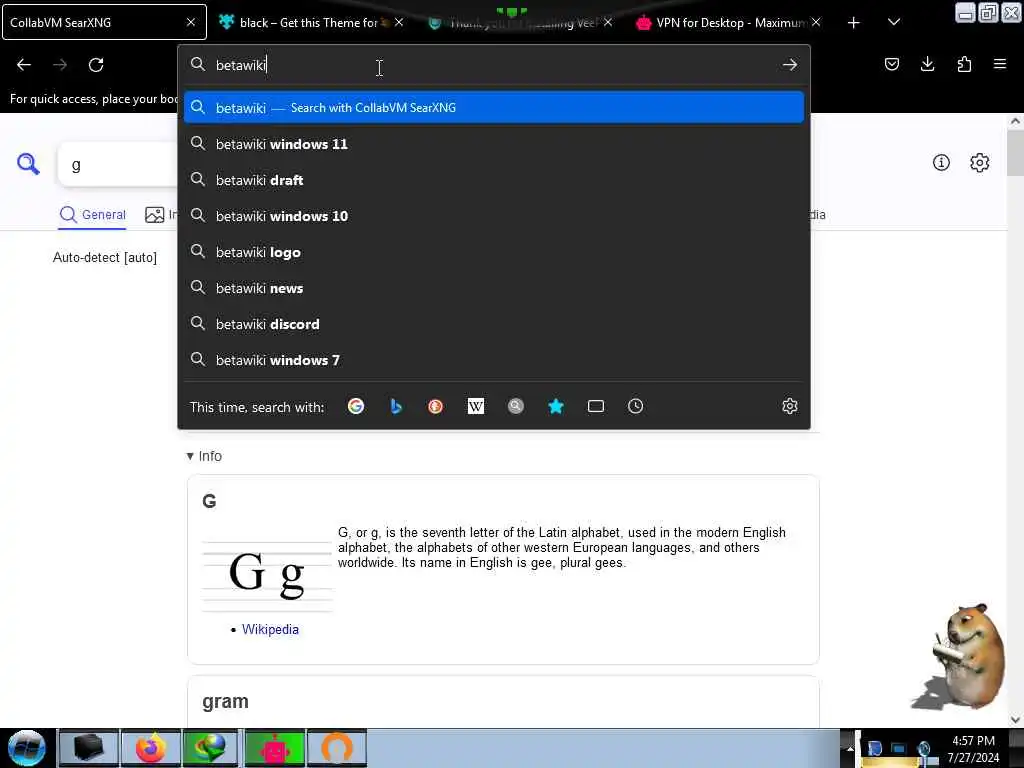The image size is (1024, 768).
Task: Click the black box taskbar app
Action: pos(89,748)
